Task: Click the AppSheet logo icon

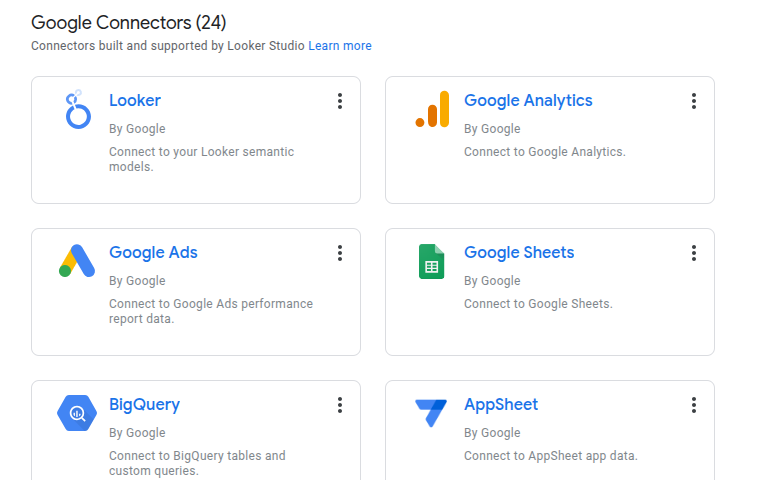Action: [432, 413]
